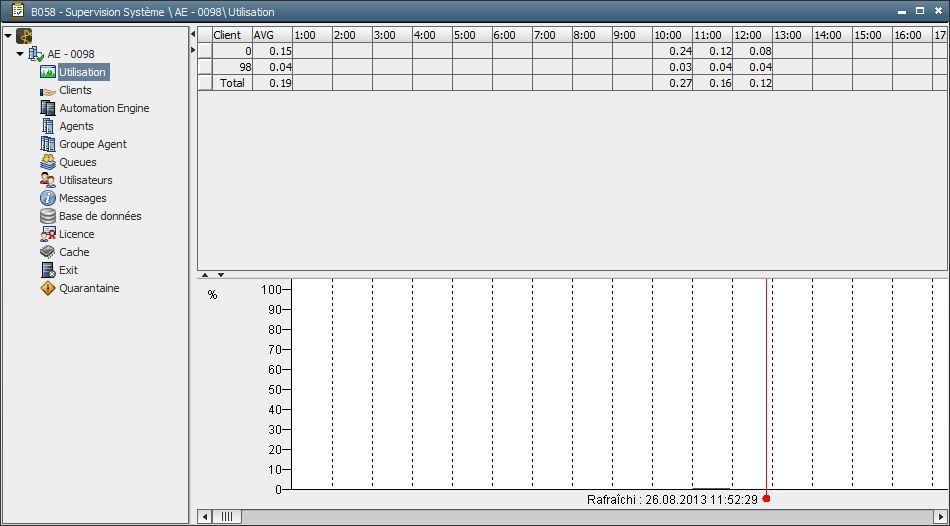The height and width of the screenshot is (526, 950).
Task: Click the Quarantaine warning icon
Action: pyautogui.click(x=48, y=288)
